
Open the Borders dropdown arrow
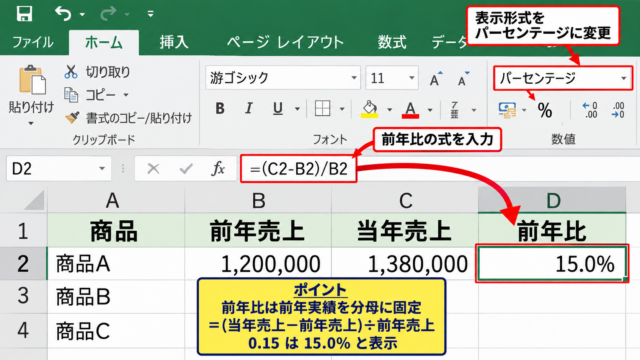click(x=342, y=109)
